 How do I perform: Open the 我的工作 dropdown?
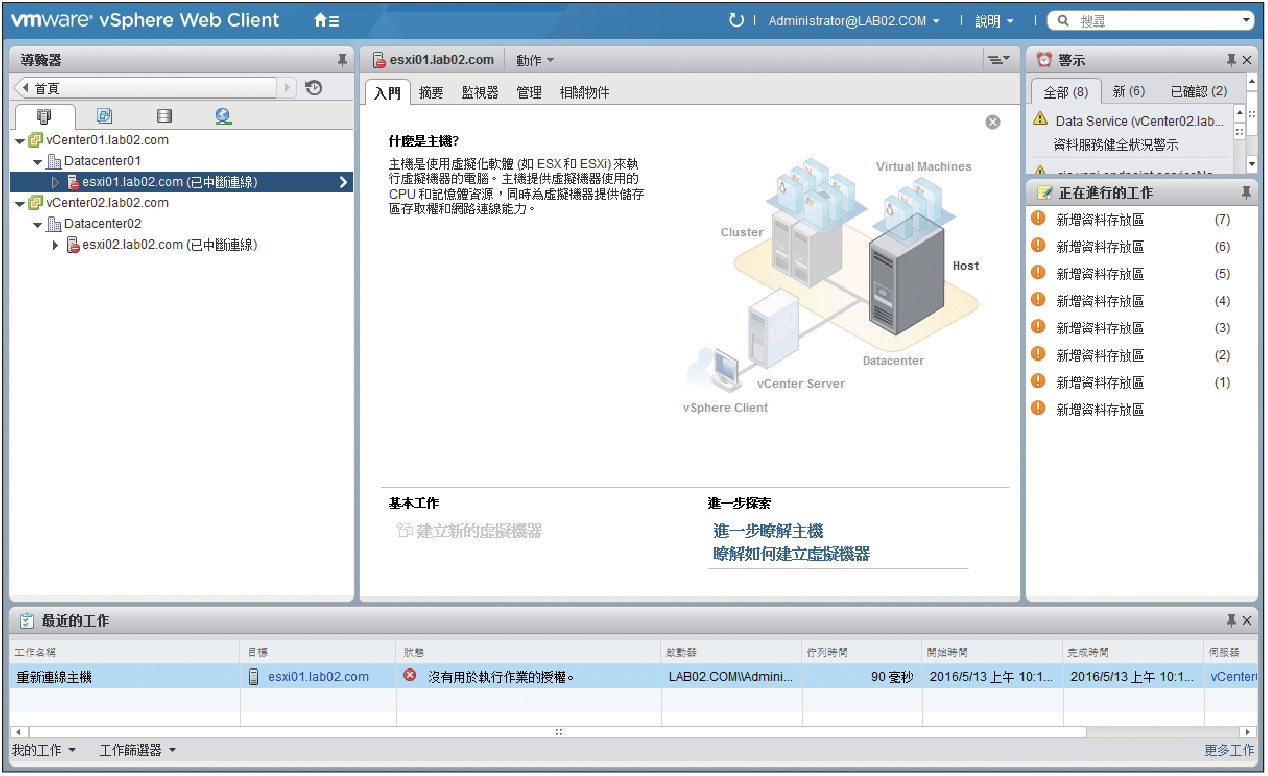(x=44, y=750)
